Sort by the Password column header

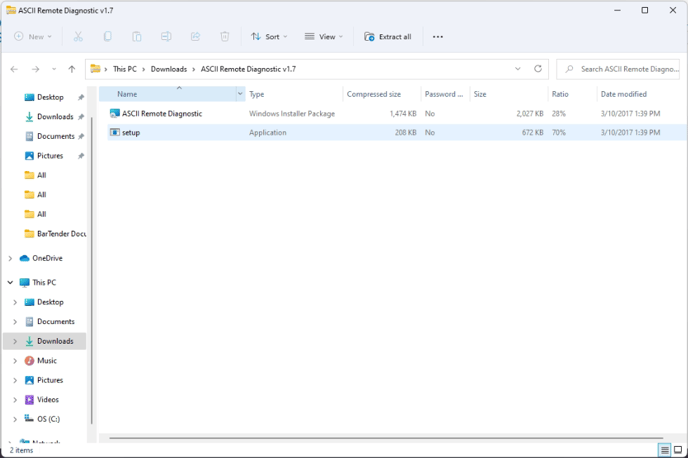[444, 94]
